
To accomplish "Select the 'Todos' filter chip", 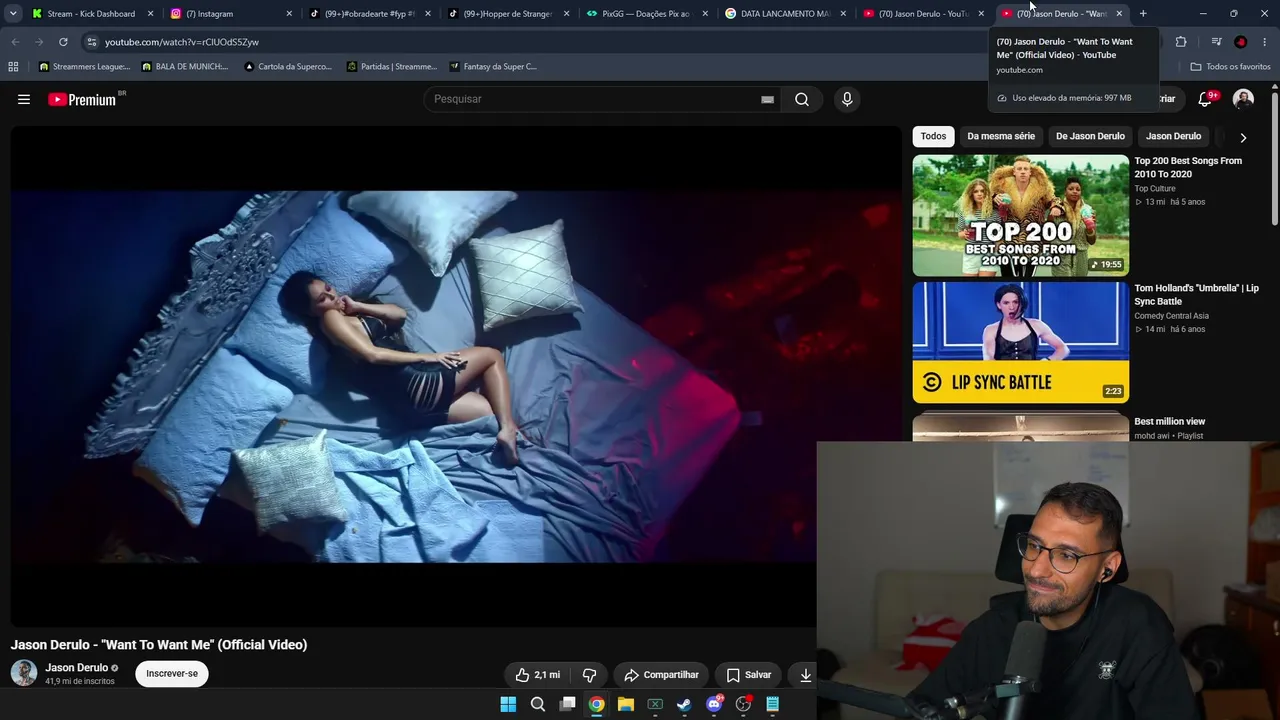I will tap(933, 136).
